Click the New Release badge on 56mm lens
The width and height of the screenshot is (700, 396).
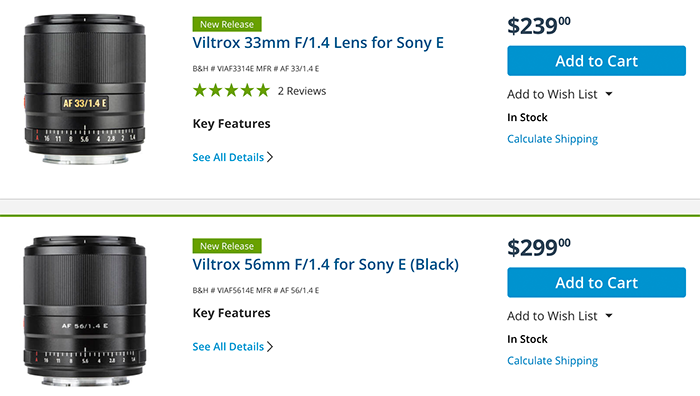point(227,246)
